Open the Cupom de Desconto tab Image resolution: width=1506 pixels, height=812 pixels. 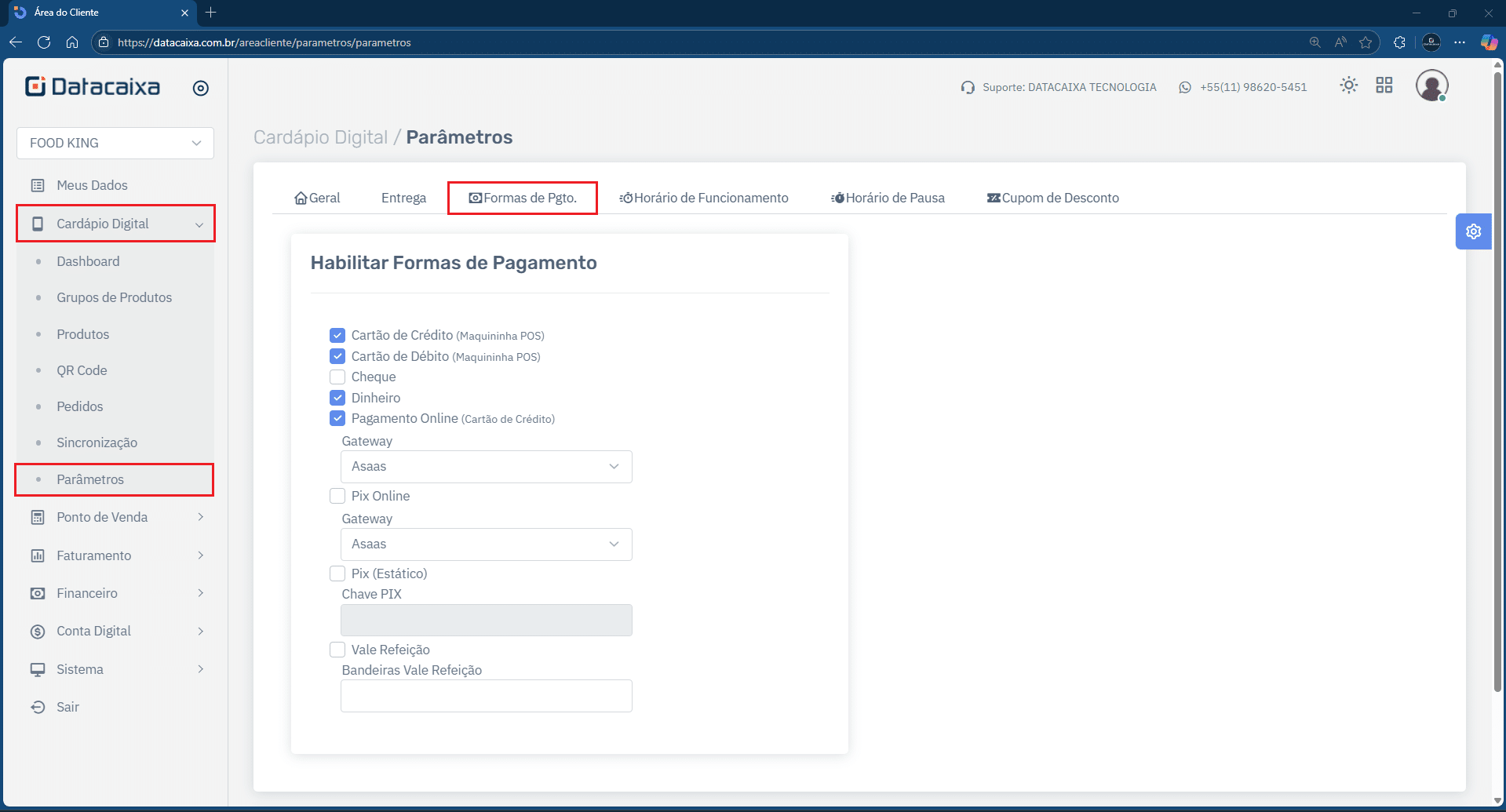pyautogui.click(x=1052, y=198)
